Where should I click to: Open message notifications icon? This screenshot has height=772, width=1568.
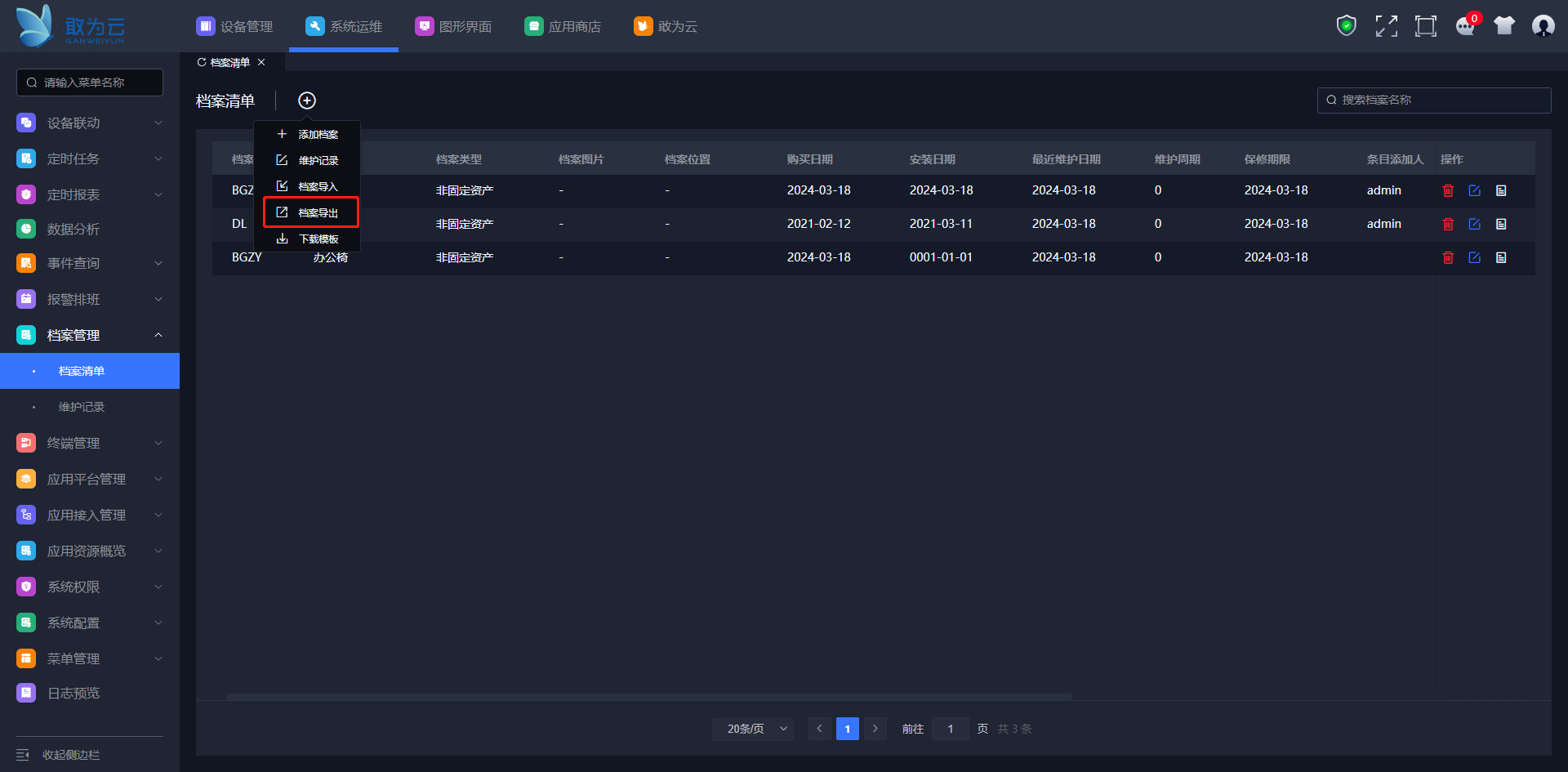point(1465,26)
